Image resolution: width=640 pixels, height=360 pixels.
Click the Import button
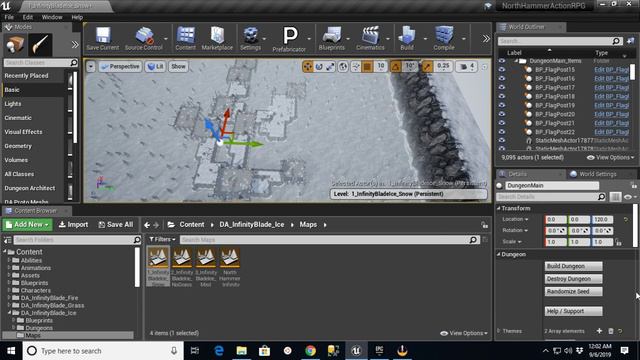pyautogui.click(x=73, y=224)
